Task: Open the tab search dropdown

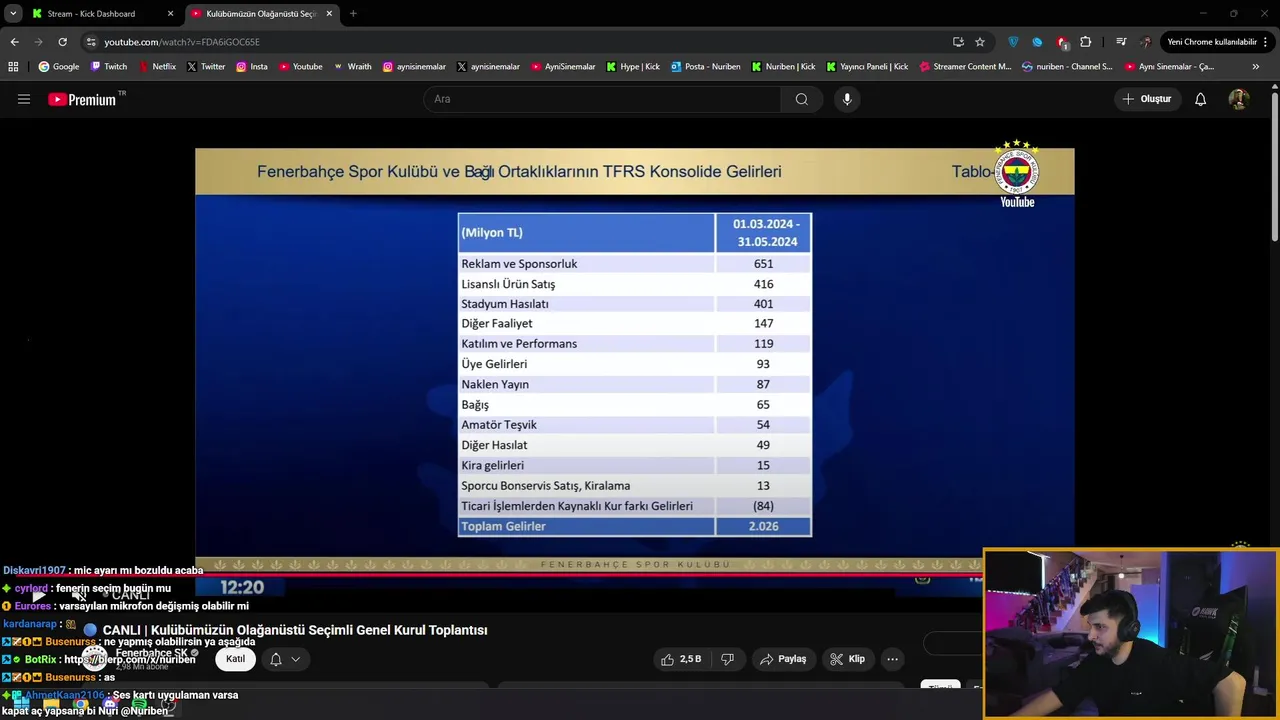Action: pos(13,14)
